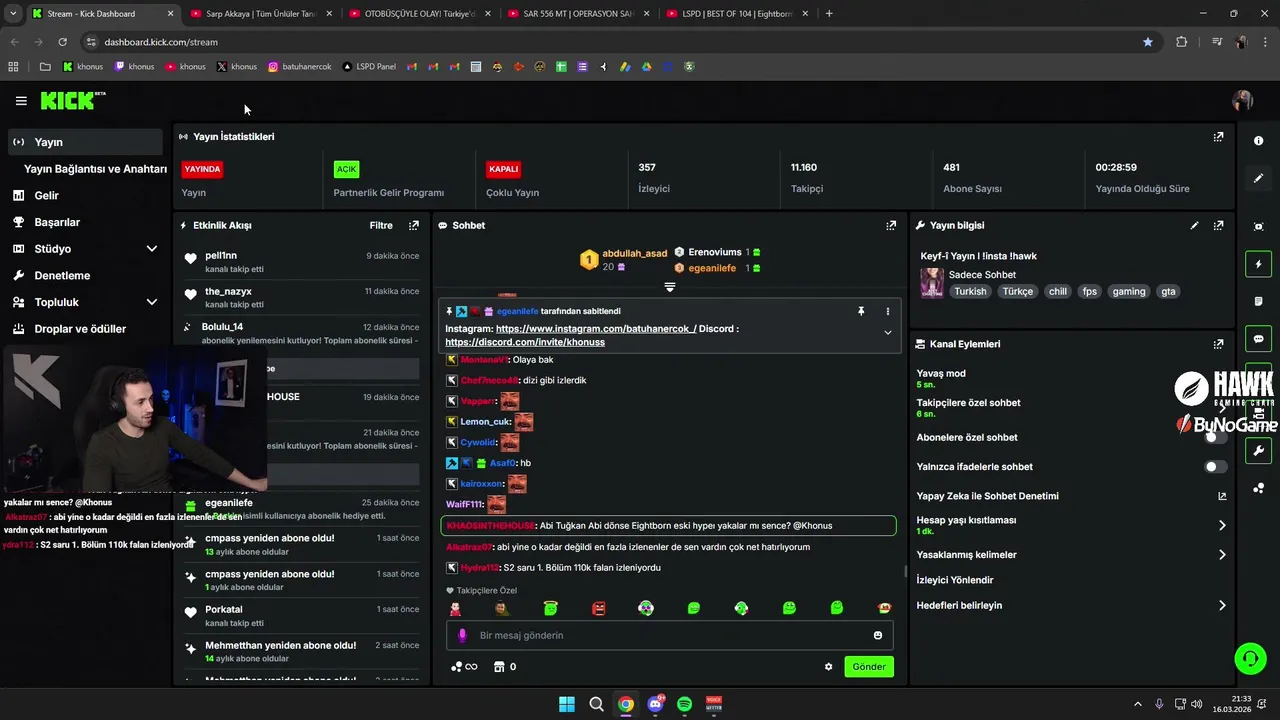Open the Instagram link in pinned message
The image size is (1280, 720).
click(x=596, y=329)
